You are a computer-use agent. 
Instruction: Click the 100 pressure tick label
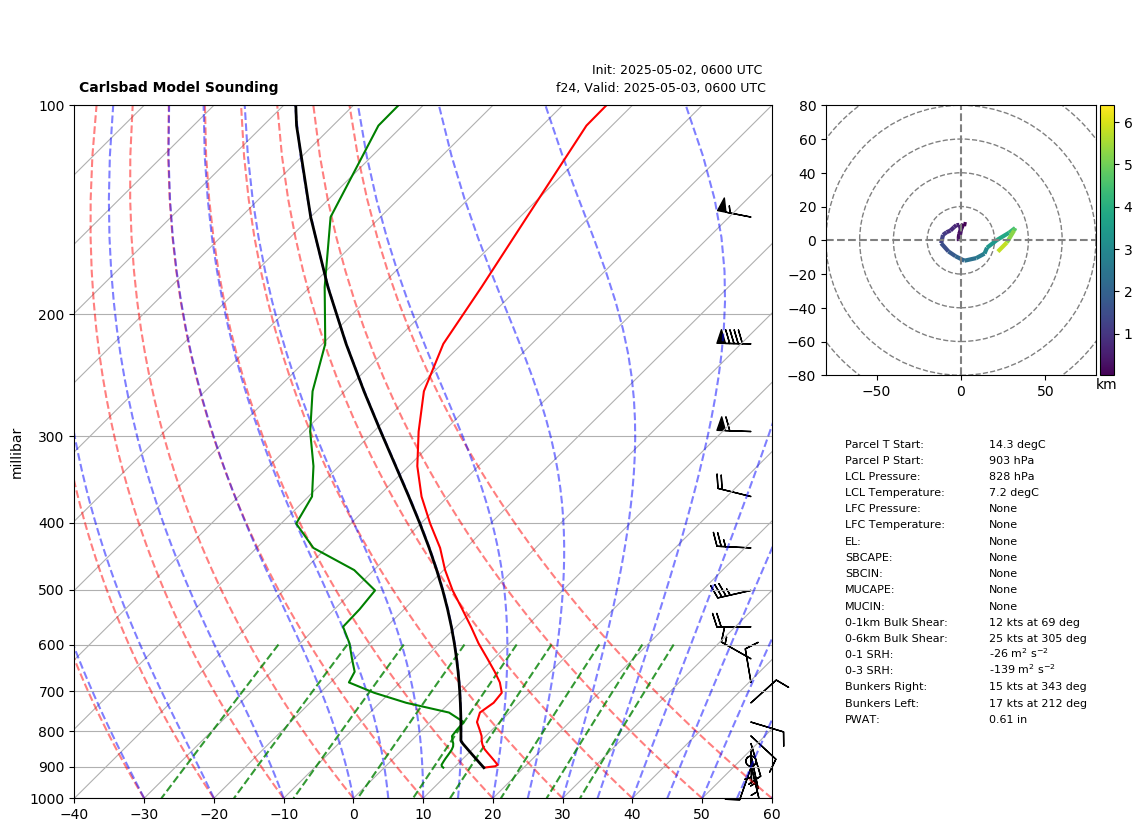pyautogui.click(x=51, y=106)
